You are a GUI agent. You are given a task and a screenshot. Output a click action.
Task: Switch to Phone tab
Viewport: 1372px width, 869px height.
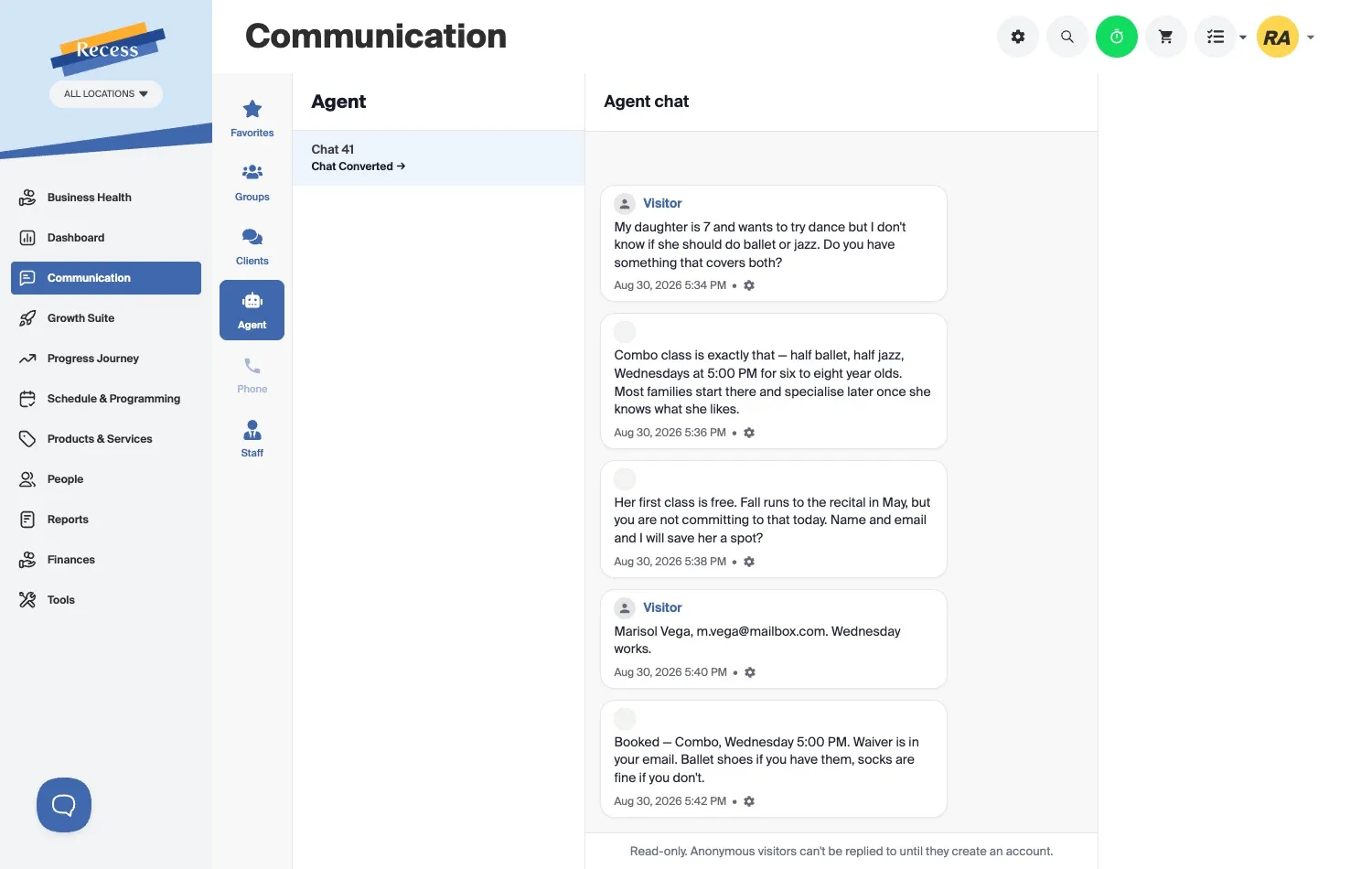click(252, 374)
